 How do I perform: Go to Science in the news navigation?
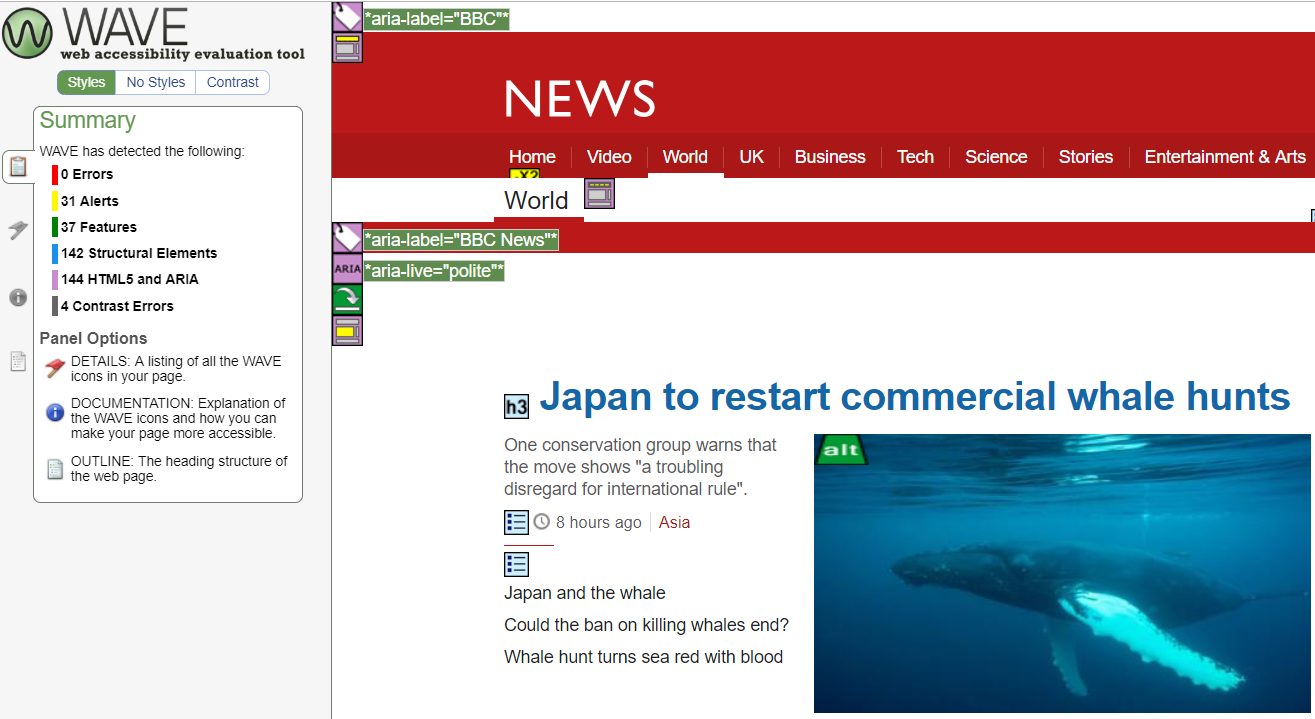point(995,157)
